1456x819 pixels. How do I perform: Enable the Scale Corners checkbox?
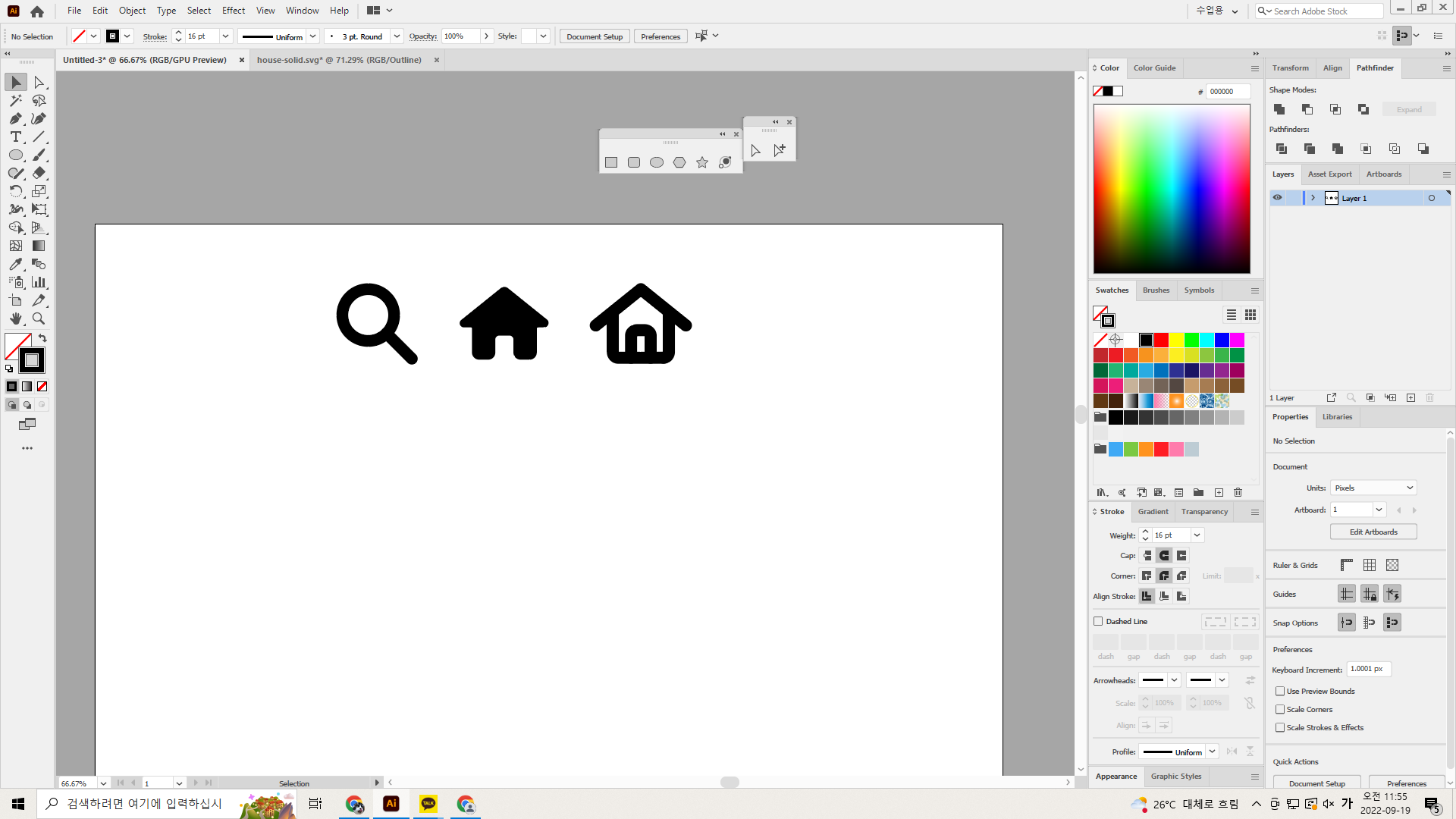(1280, 709)
